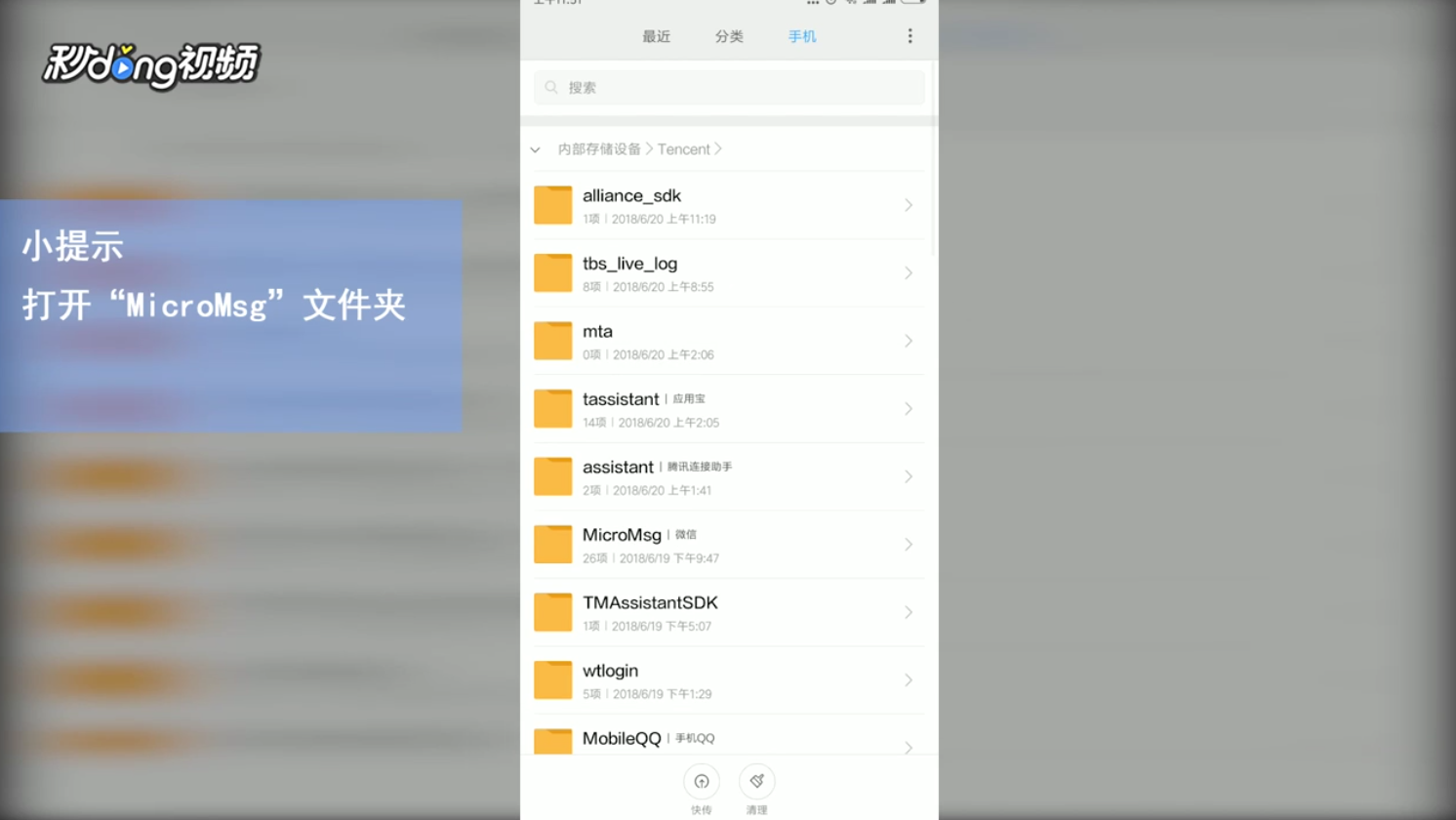Expand chevron on tbs_live_log row
The width and height of the screenshot is (1456, 820).
pyautogui.click(x=909, y=273)
